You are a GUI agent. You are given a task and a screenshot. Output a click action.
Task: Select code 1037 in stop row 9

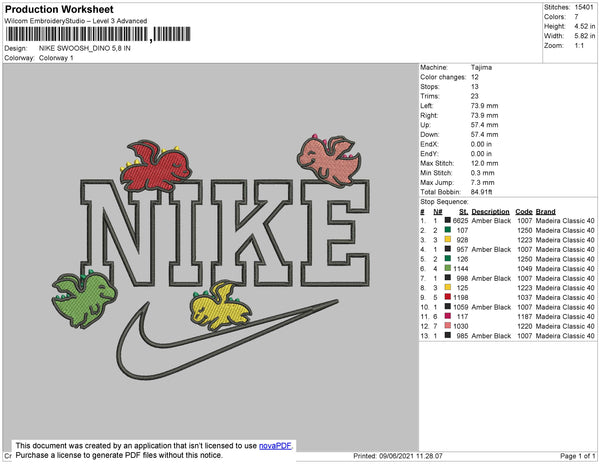(x=525, y=297)
